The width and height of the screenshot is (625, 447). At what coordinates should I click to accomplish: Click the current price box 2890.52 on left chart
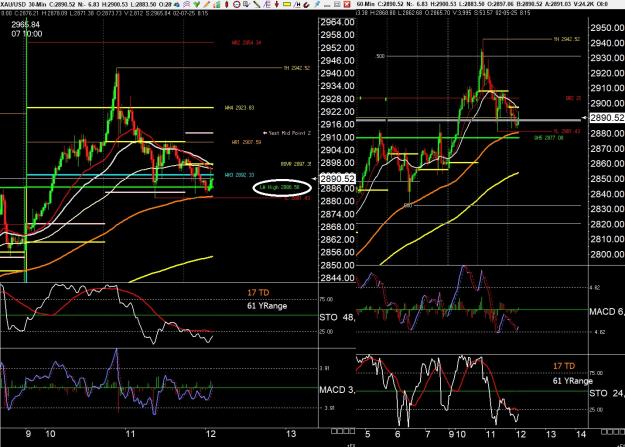pos(337,179)
